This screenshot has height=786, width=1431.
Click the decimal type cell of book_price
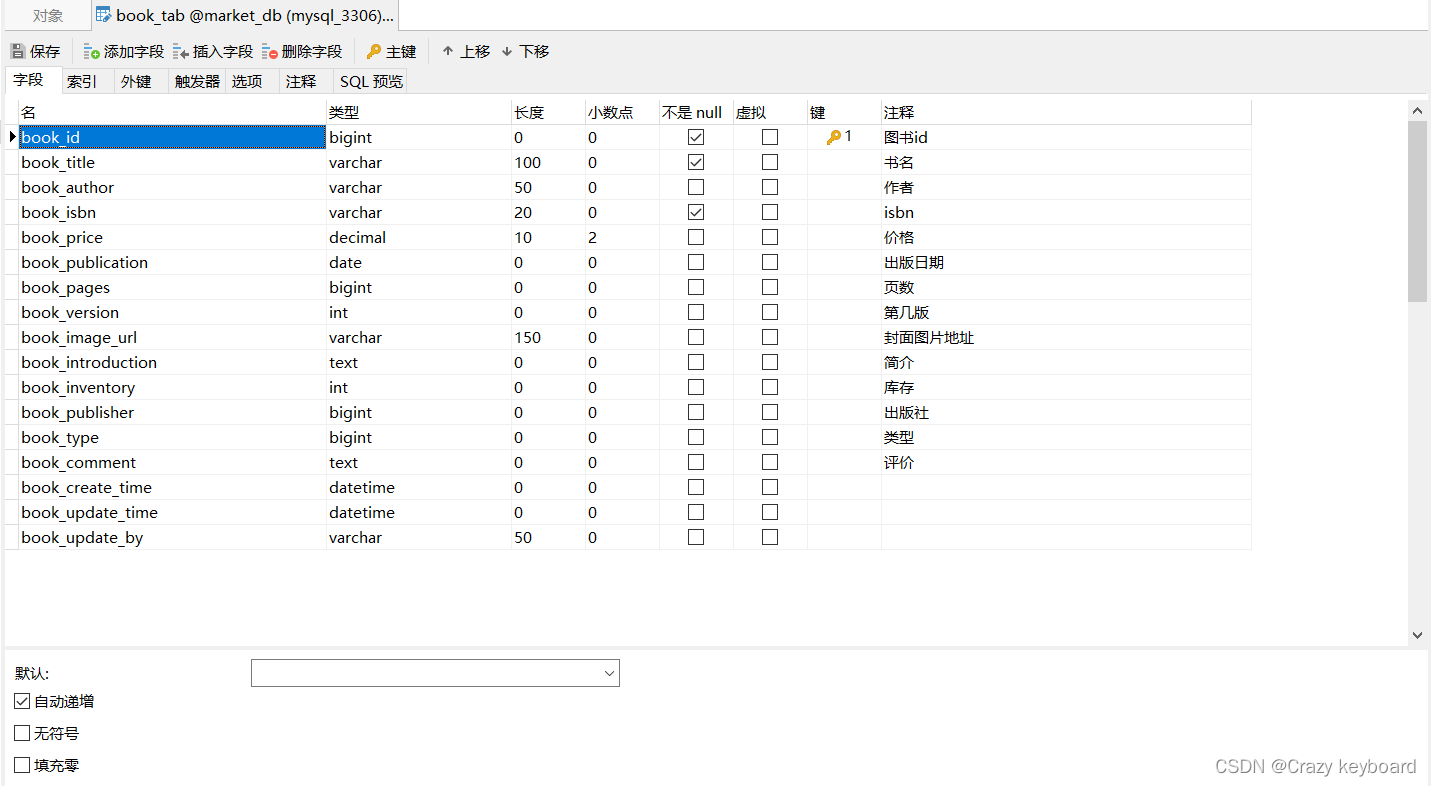[x=419, y=237]
